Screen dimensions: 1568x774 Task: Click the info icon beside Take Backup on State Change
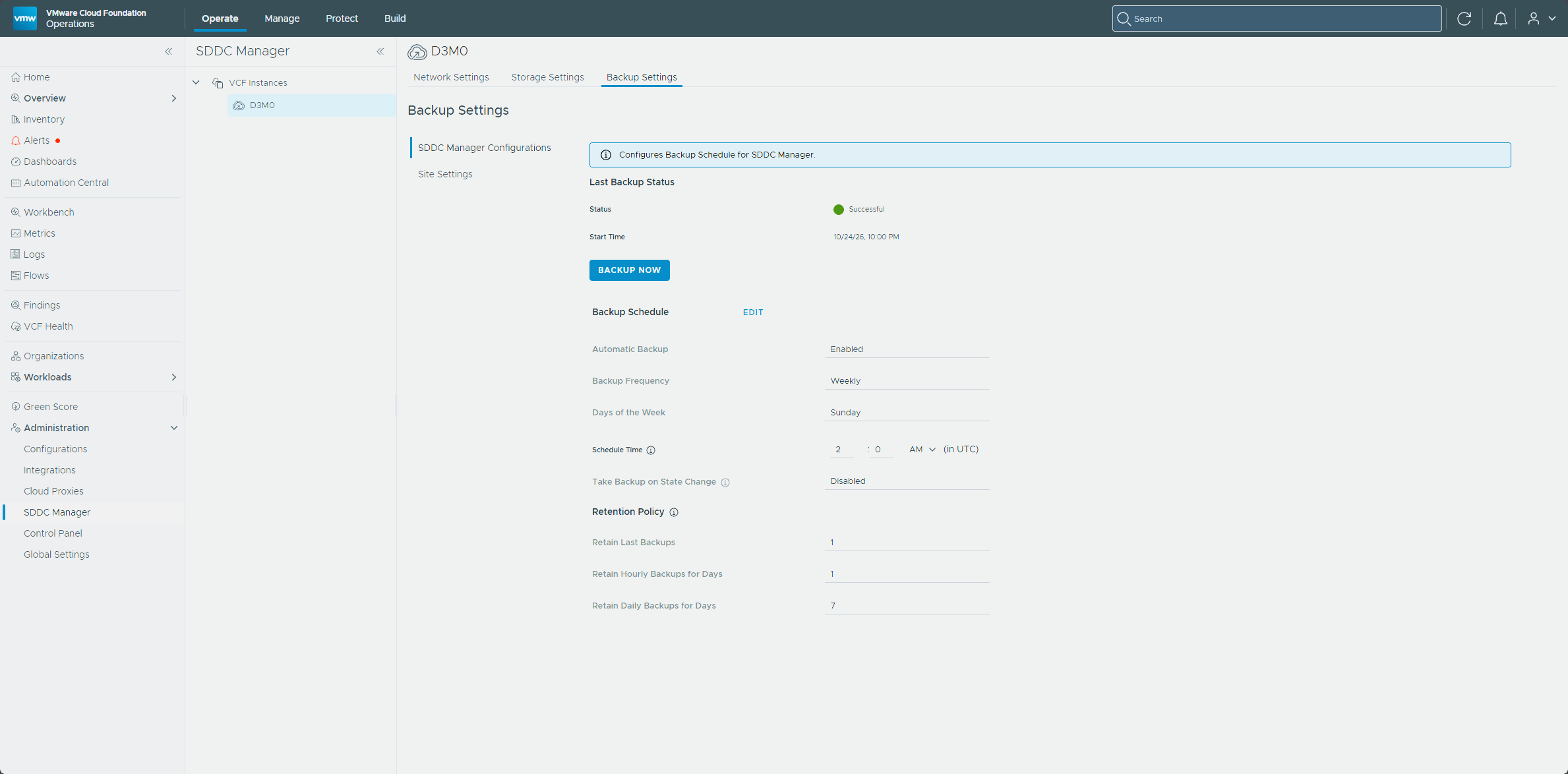[725, 482]
